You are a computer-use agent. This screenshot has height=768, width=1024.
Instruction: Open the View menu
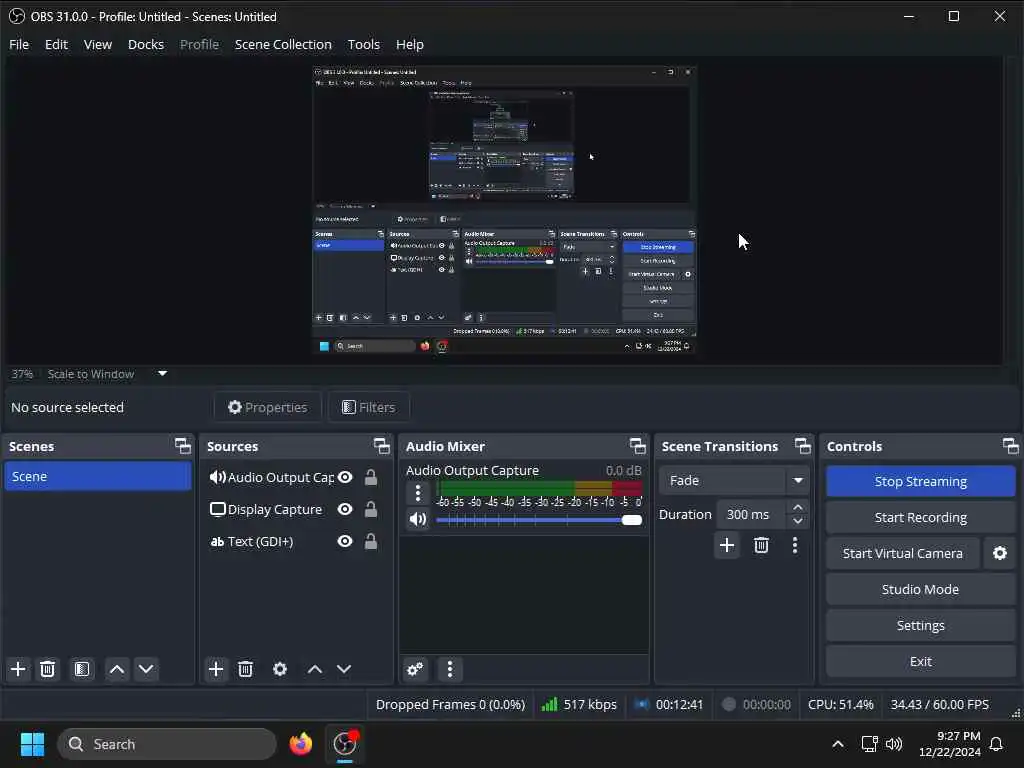97,44
